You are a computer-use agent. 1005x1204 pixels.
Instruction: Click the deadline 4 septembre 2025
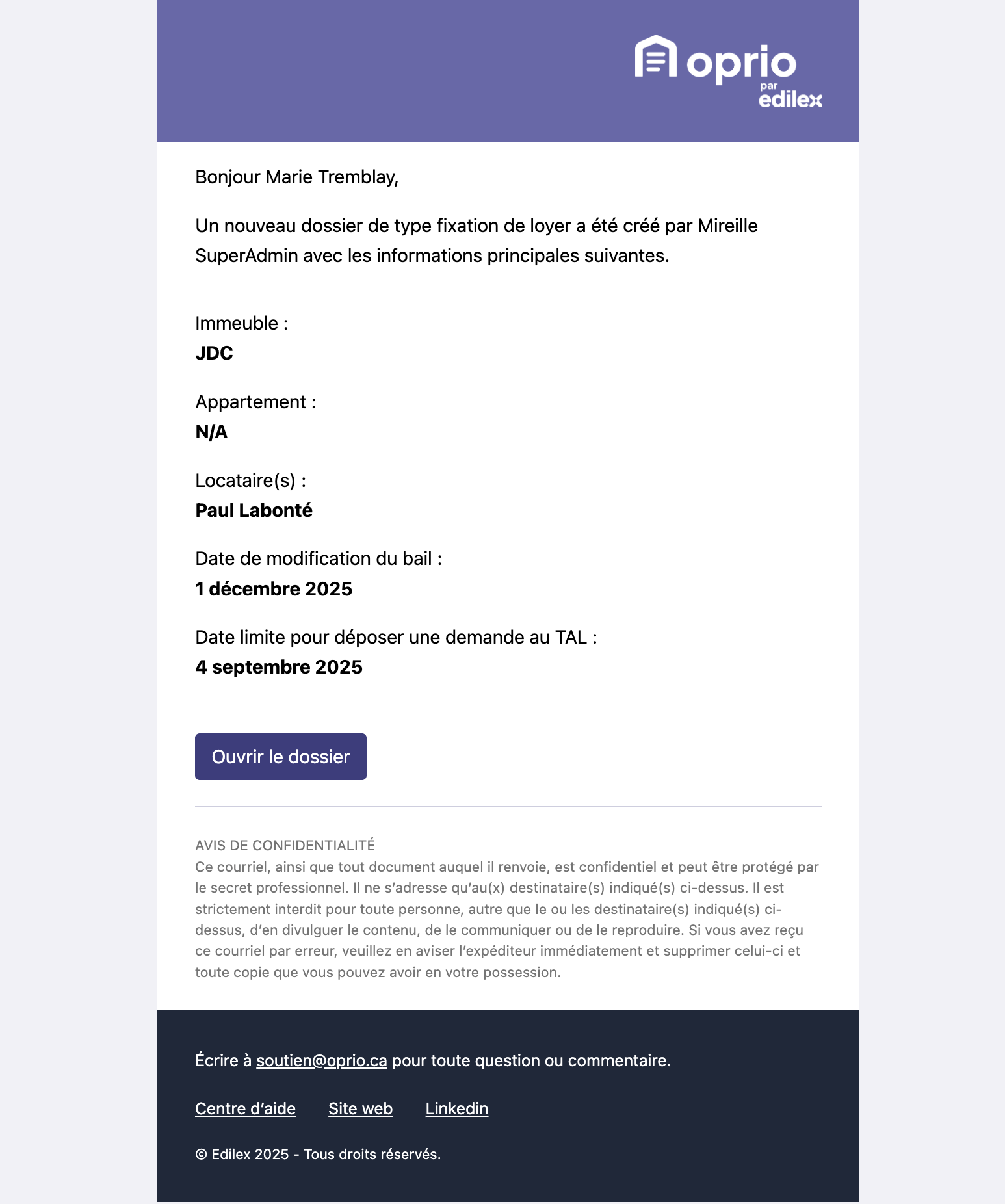pyautogui.click(x=279, y=667)
